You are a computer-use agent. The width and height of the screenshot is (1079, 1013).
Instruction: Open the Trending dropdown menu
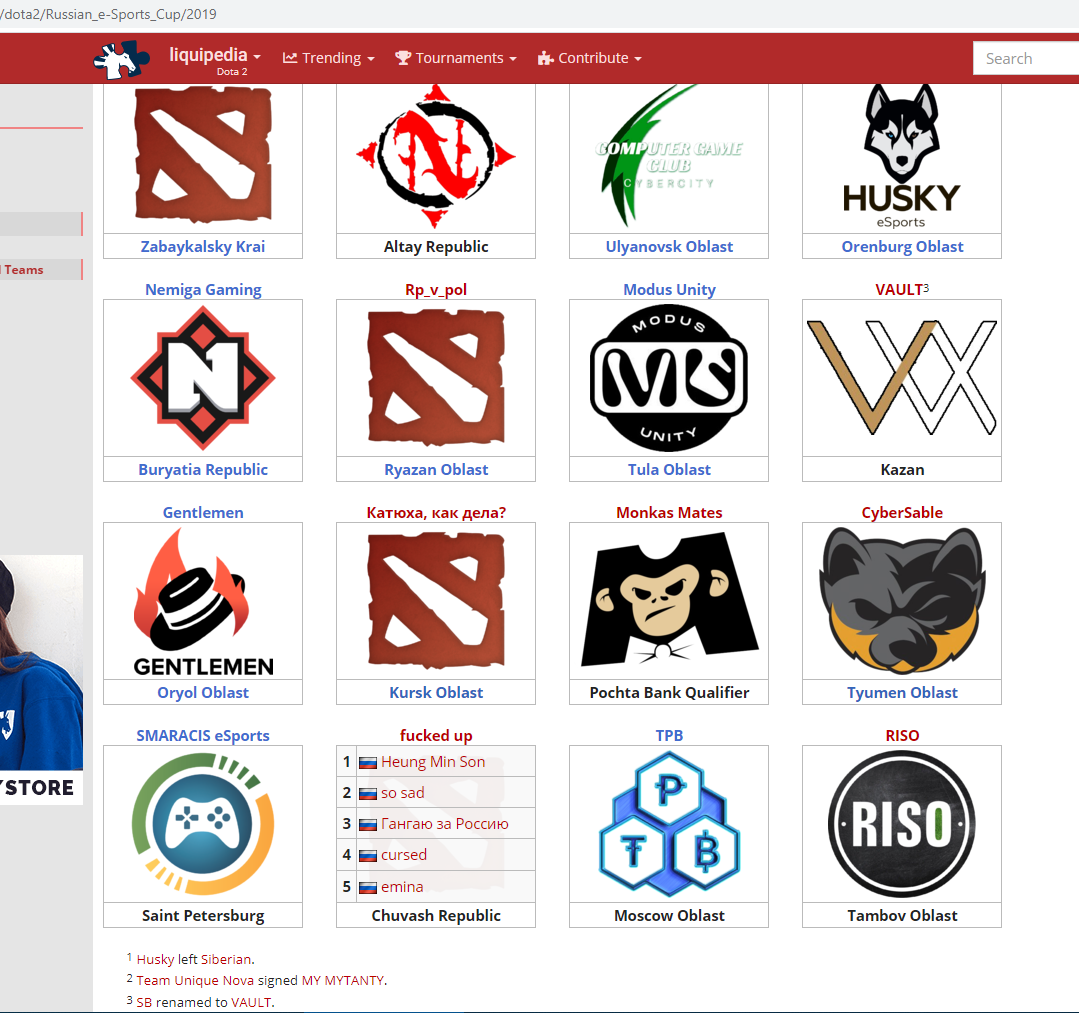click(x=329, y=58)
